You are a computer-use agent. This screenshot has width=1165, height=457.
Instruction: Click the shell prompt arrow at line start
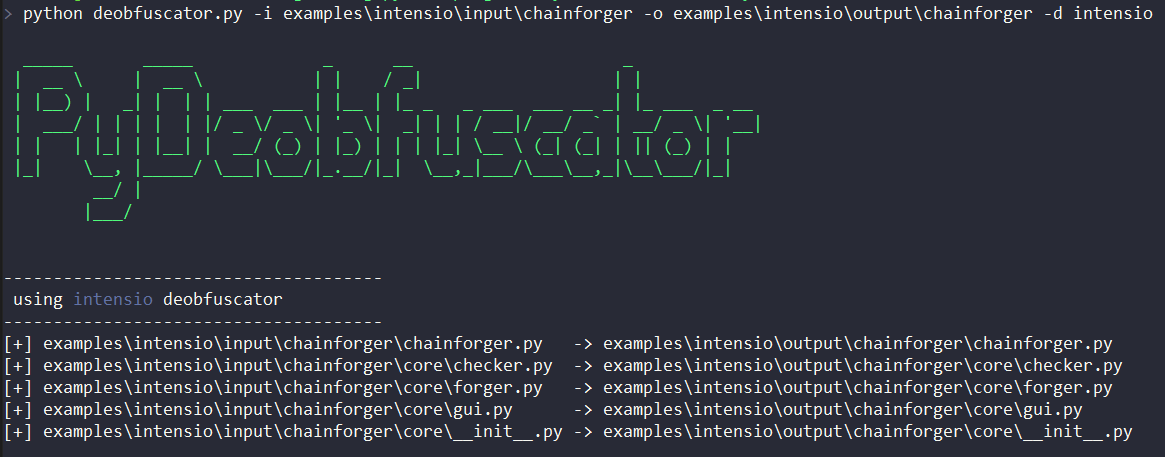point(8,14)
